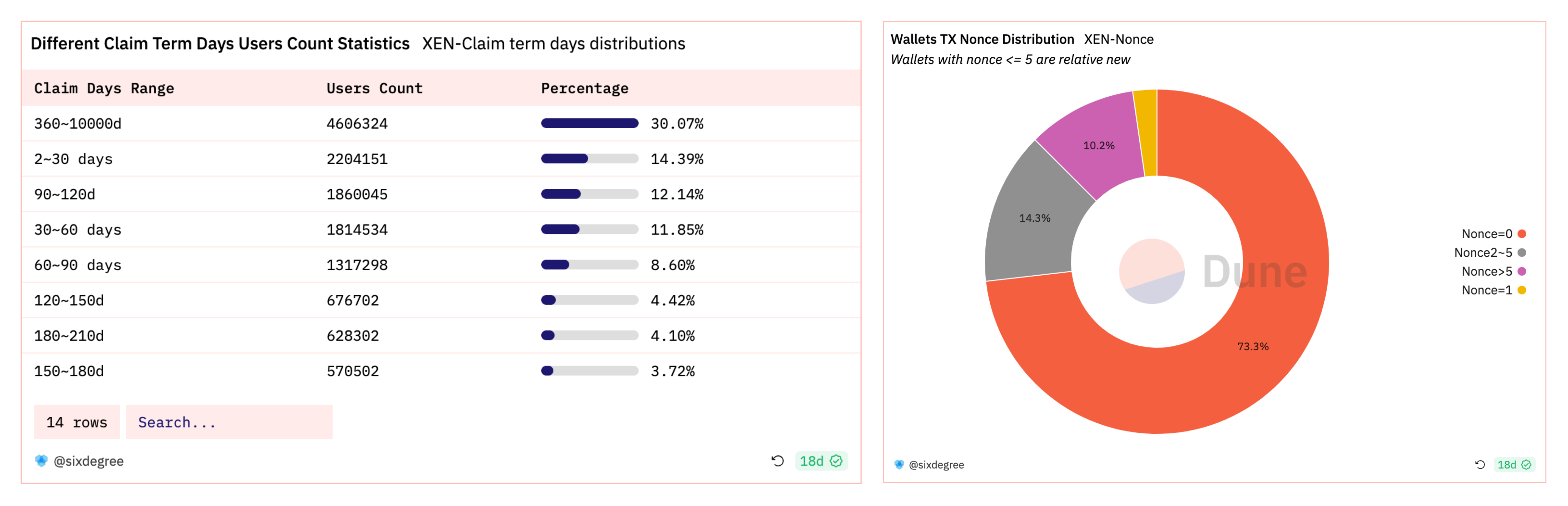Image resolution: width=1568 pixels, height=506 pixels.
Task: Open the @sixdegree profile link below the table
Action: pos(88,461)
